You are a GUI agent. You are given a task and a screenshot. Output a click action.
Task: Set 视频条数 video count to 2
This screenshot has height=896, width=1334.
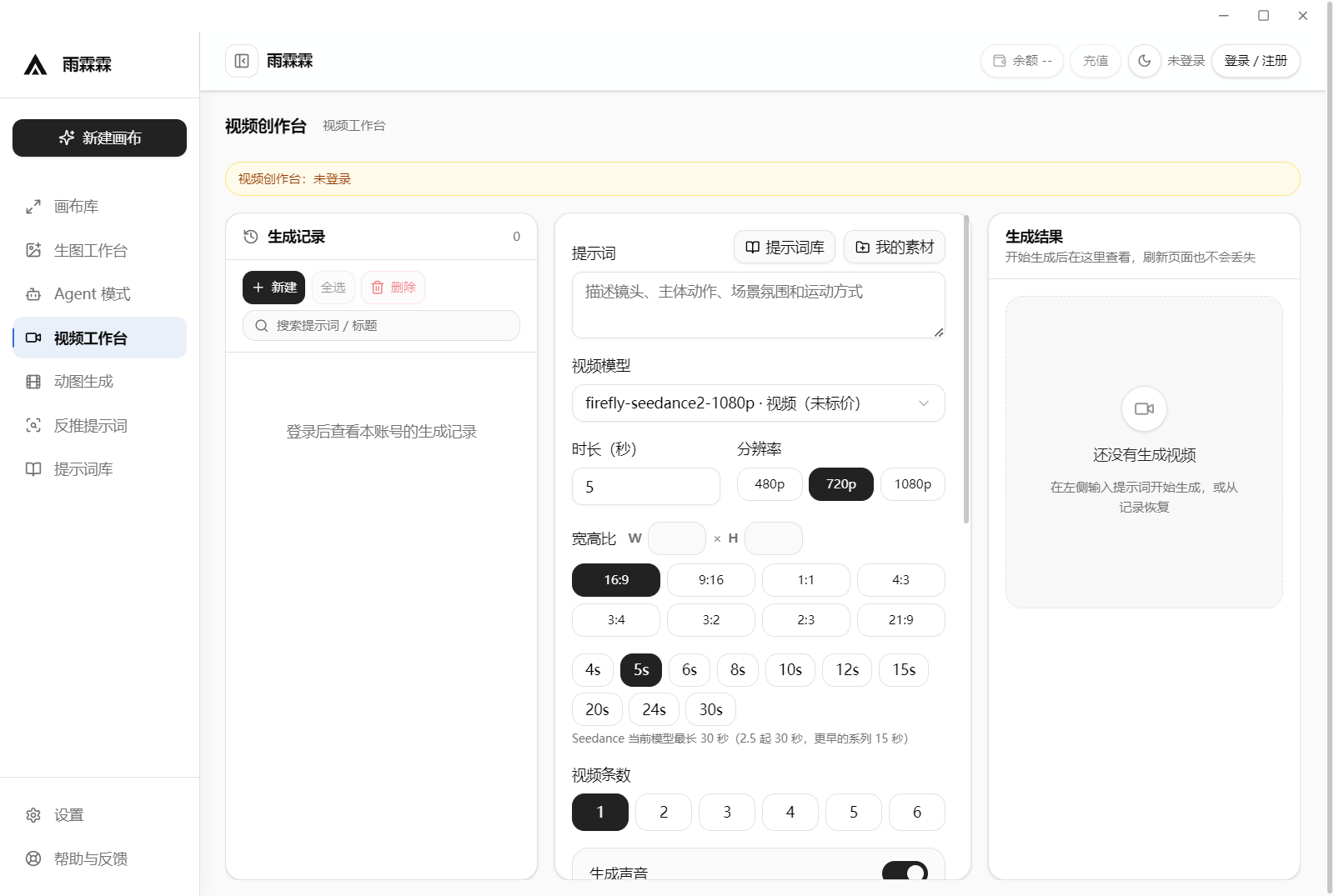[x=664, y=813]
